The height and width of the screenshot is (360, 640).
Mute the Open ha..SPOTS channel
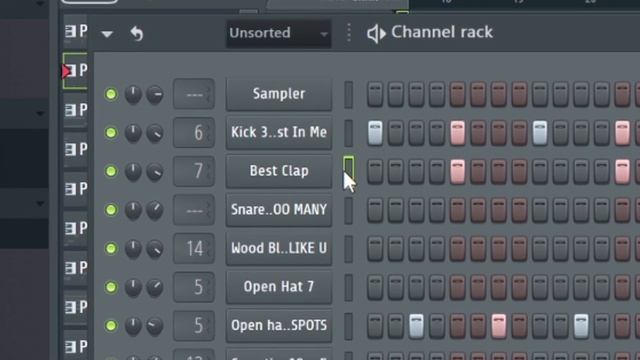pos(111,325)
